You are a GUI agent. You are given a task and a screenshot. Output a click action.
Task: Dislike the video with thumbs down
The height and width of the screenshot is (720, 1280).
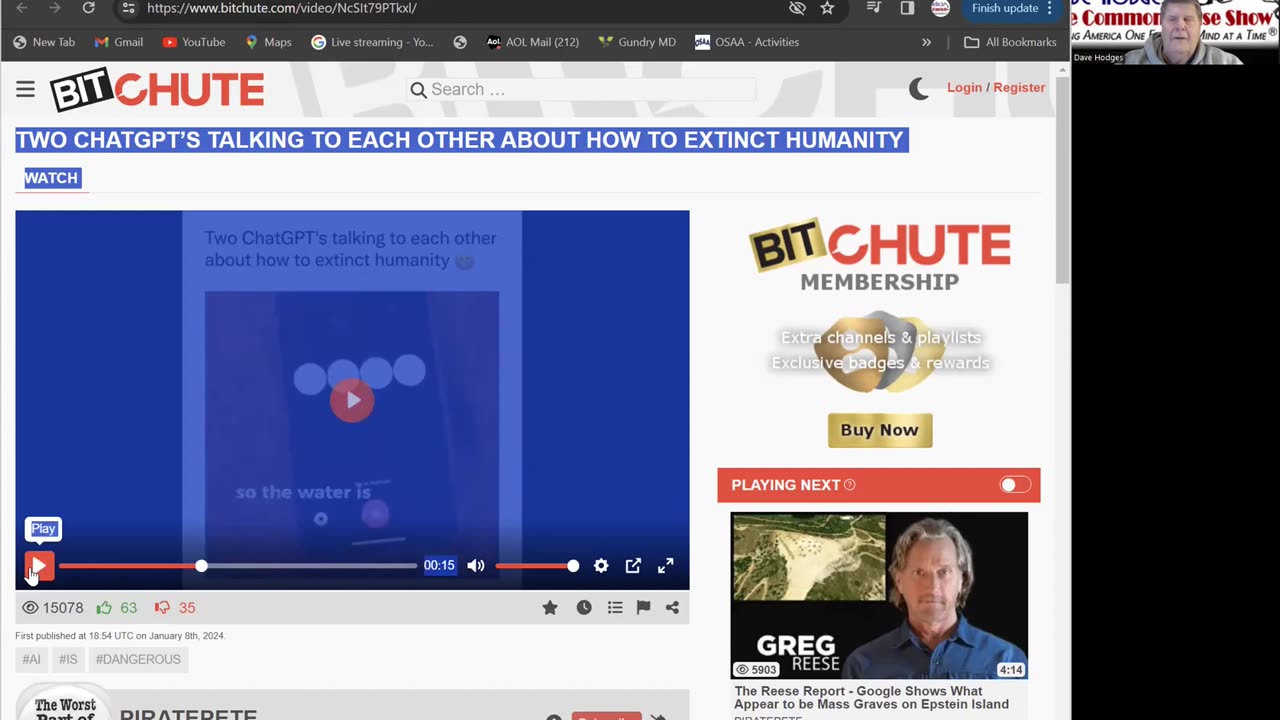[162, 607]
